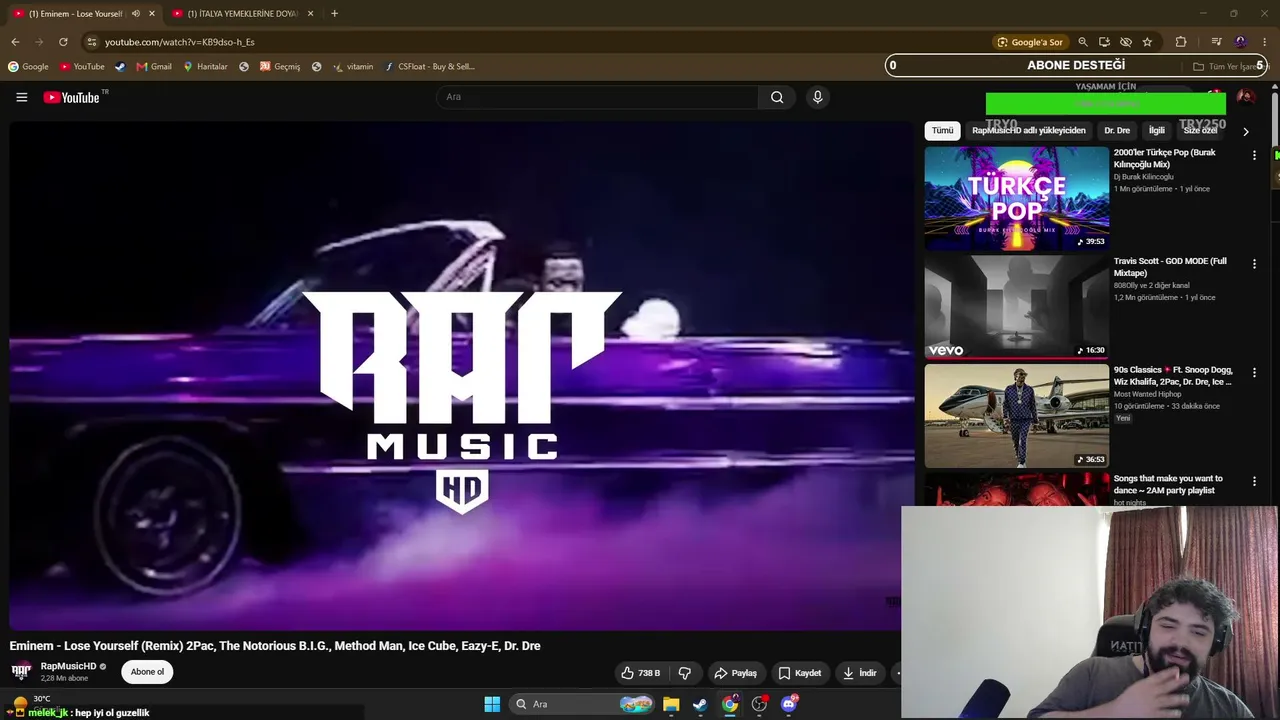Open options for Travis Scott GOD MODE video
1280x720 pixels.
click(1254, 264)
